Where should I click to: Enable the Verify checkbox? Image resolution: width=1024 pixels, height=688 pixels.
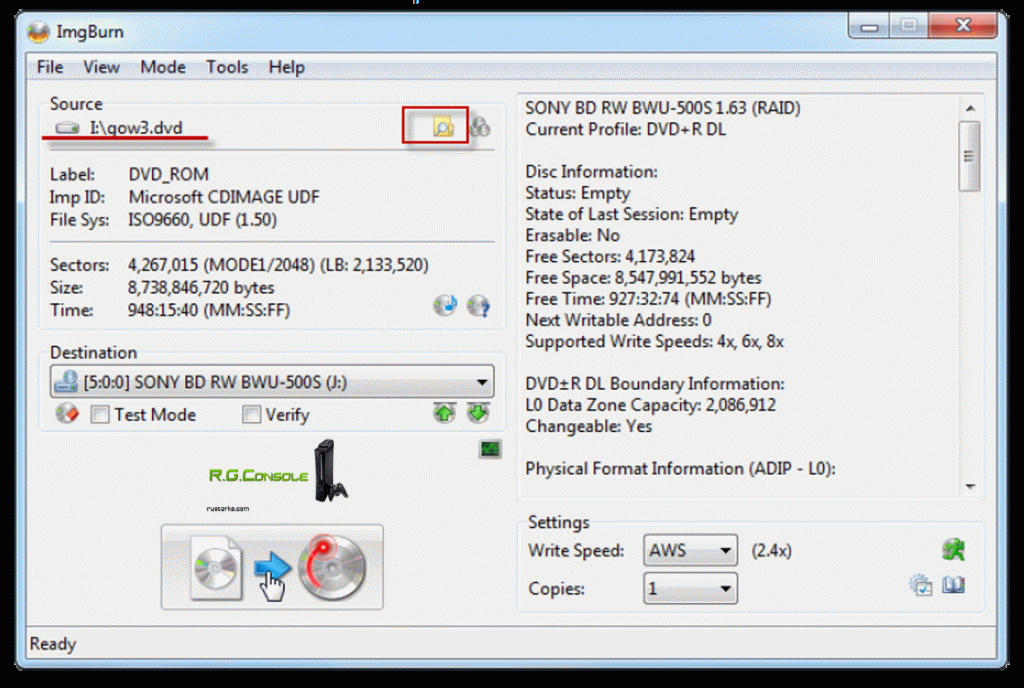[x=251, y=414]
